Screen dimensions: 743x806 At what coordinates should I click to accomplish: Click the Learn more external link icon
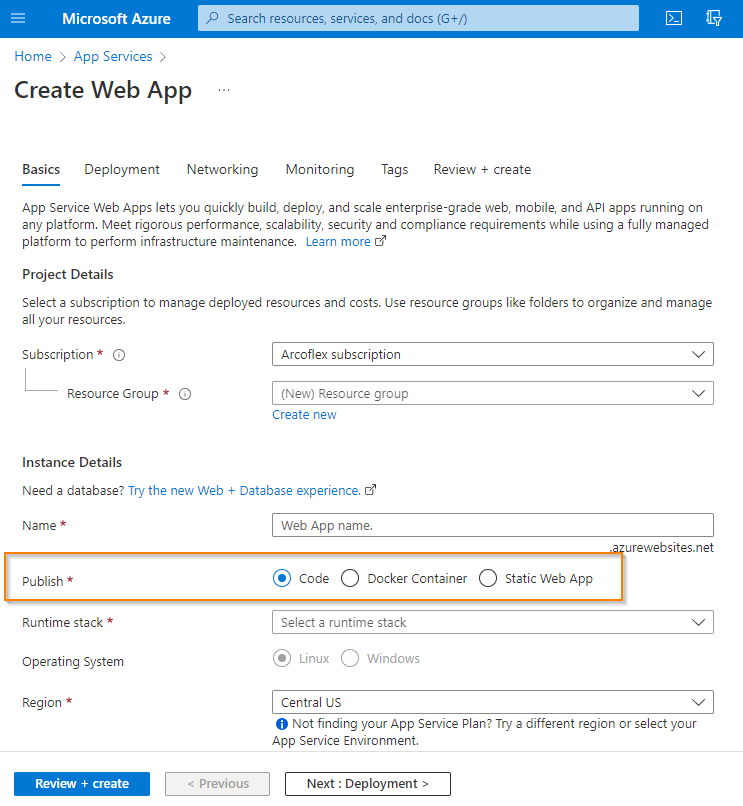tap(380, 241)
